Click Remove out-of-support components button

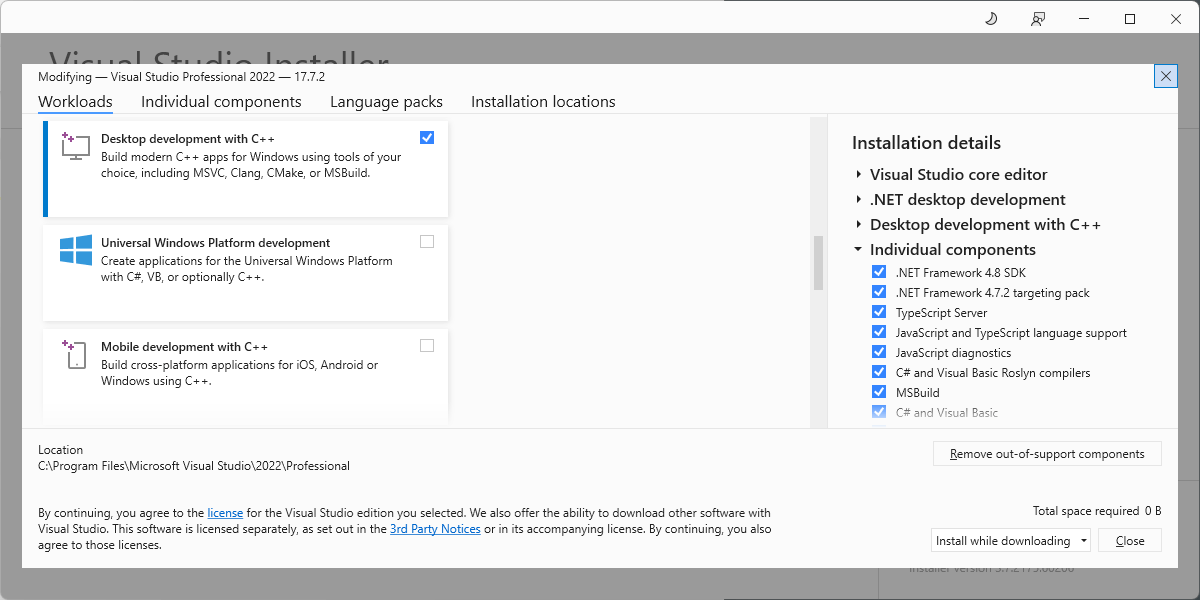click(1047, 454)
